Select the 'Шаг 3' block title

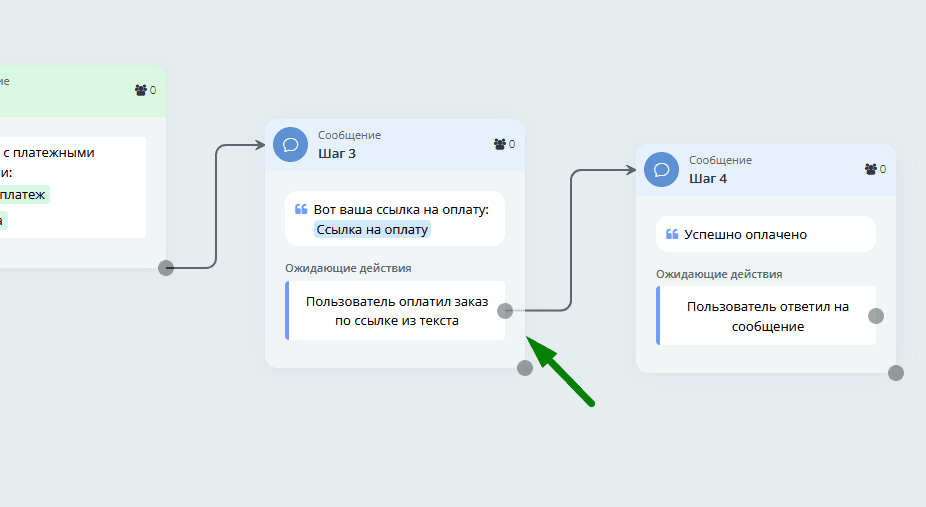[337, 153]
